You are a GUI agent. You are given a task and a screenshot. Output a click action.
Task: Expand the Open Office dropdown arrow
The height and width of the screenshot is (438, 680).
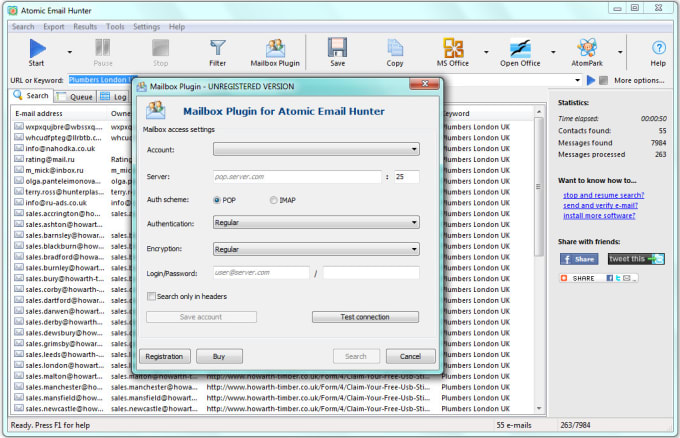coord(553,52)
